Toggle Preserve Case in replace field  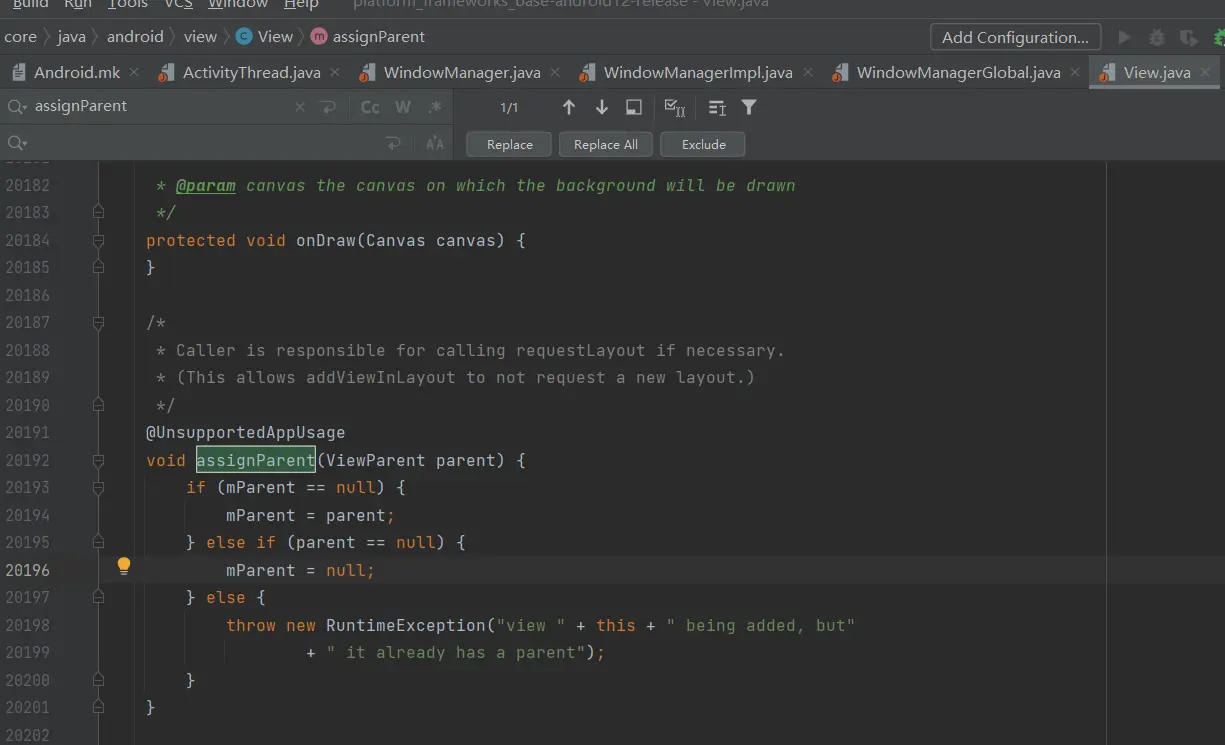click(435, 144)
